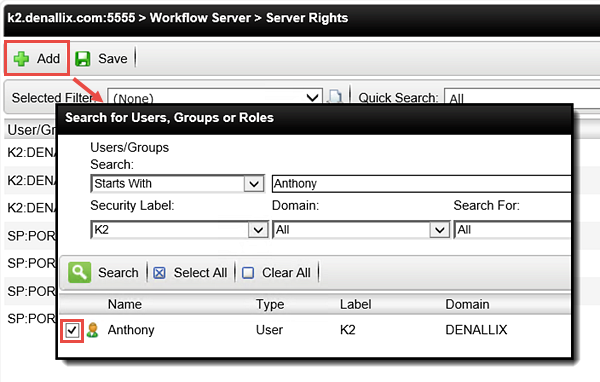Click Server Rights in the breadcrumb
The image size is (600, 382).
(x=307, y=18)
